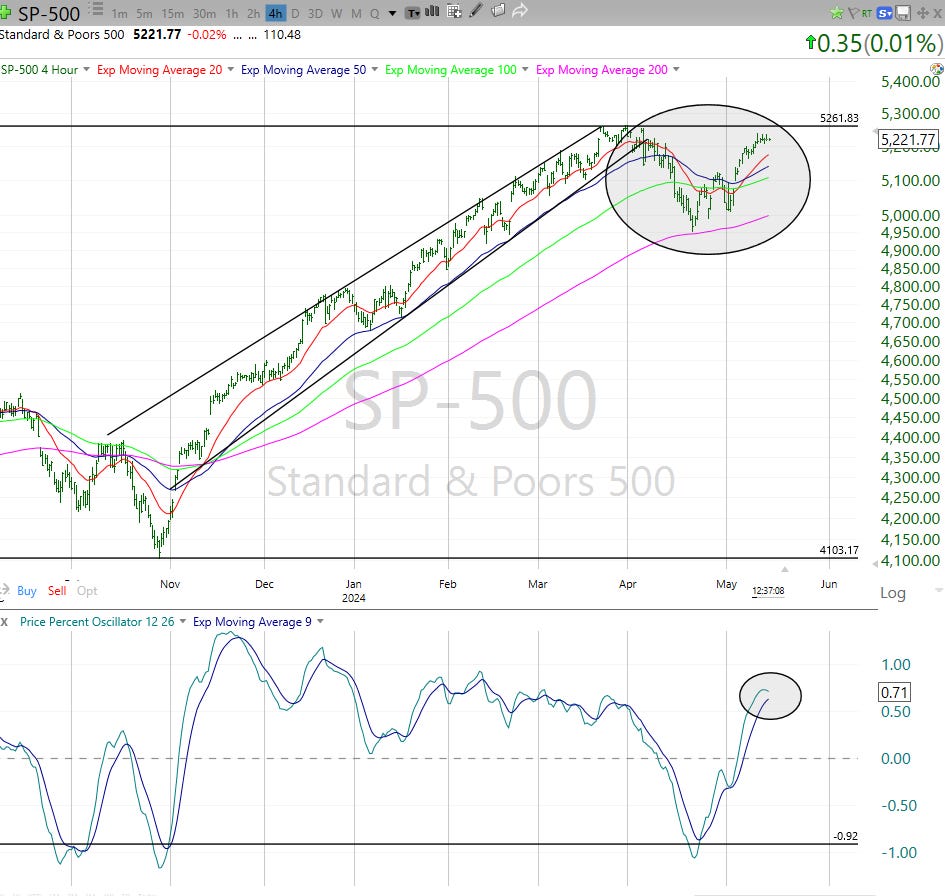This screenshot has width=945, height=896.
Task: Switch to the 30m timeframe
Action: tap(204, 13)
